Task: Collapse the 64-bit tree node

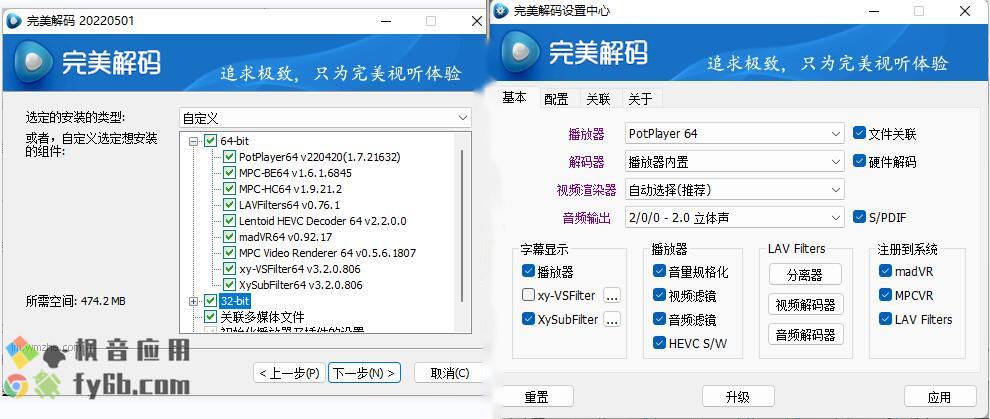Action: coord(194,141)
